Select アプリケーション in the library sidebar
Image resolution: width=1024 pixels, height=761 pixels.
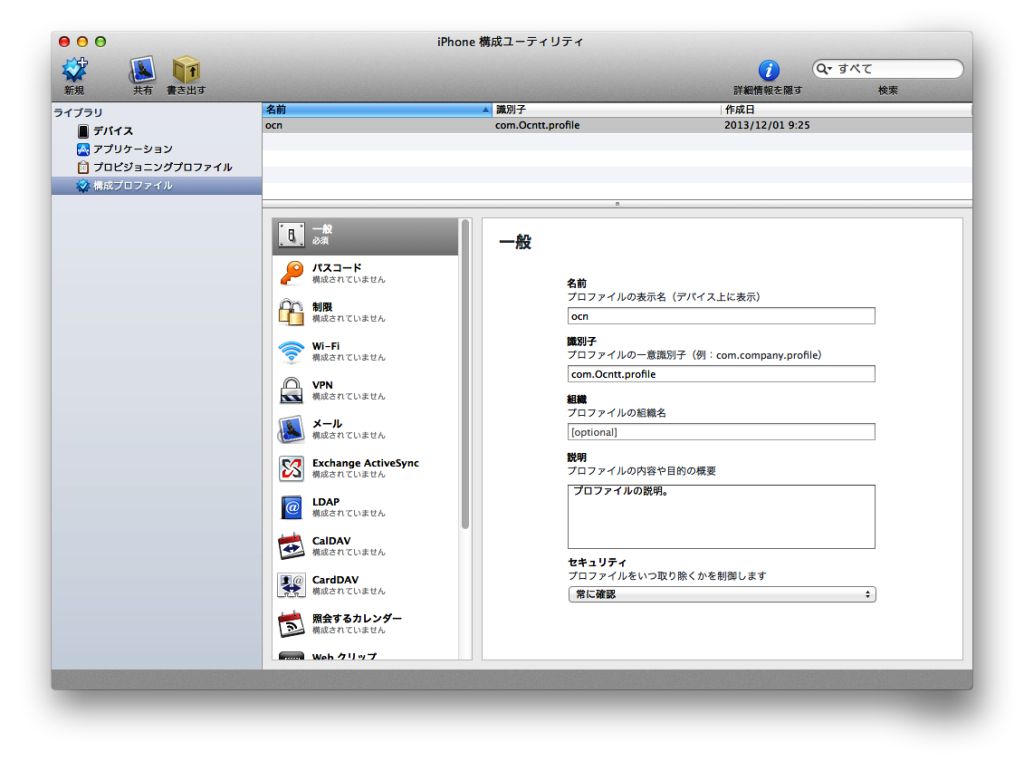click(133, 149)
